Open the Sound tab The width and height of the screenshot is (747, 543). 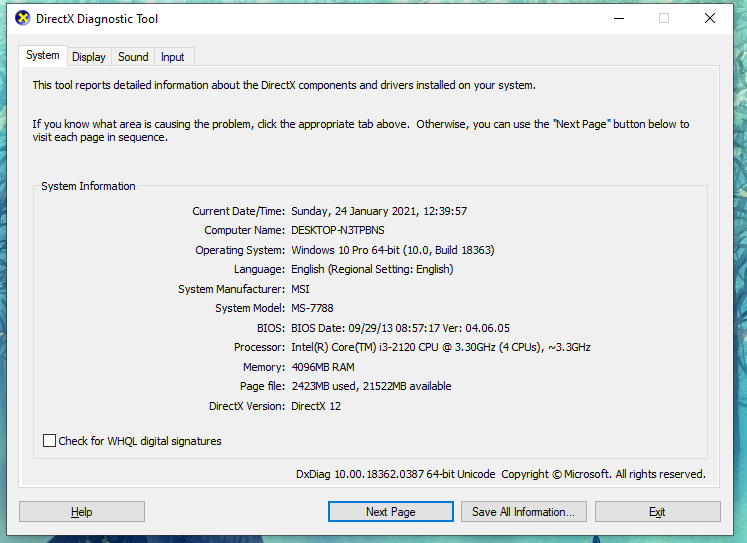coord(133,57)
